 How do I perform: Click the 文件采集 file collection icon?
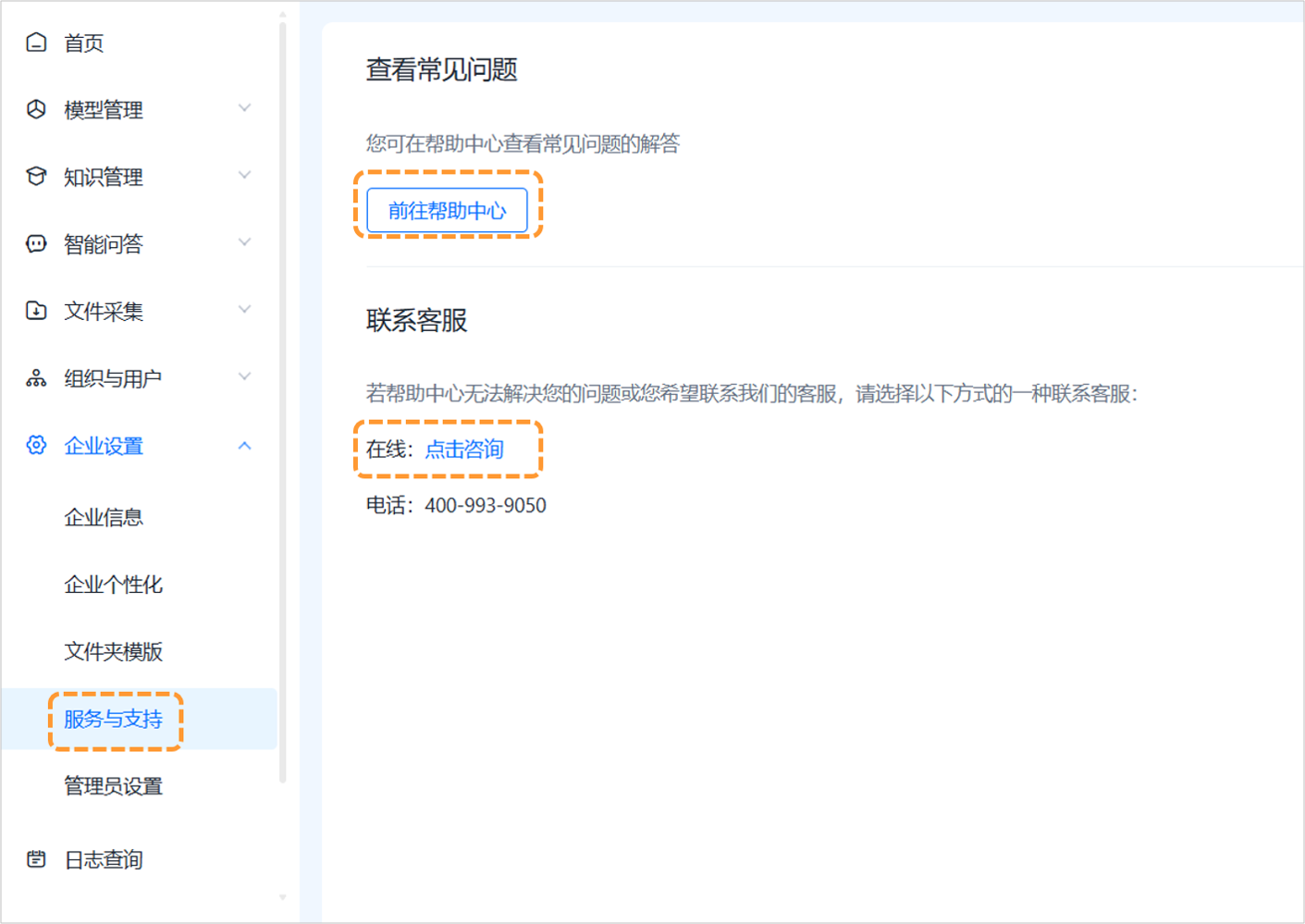35,311
